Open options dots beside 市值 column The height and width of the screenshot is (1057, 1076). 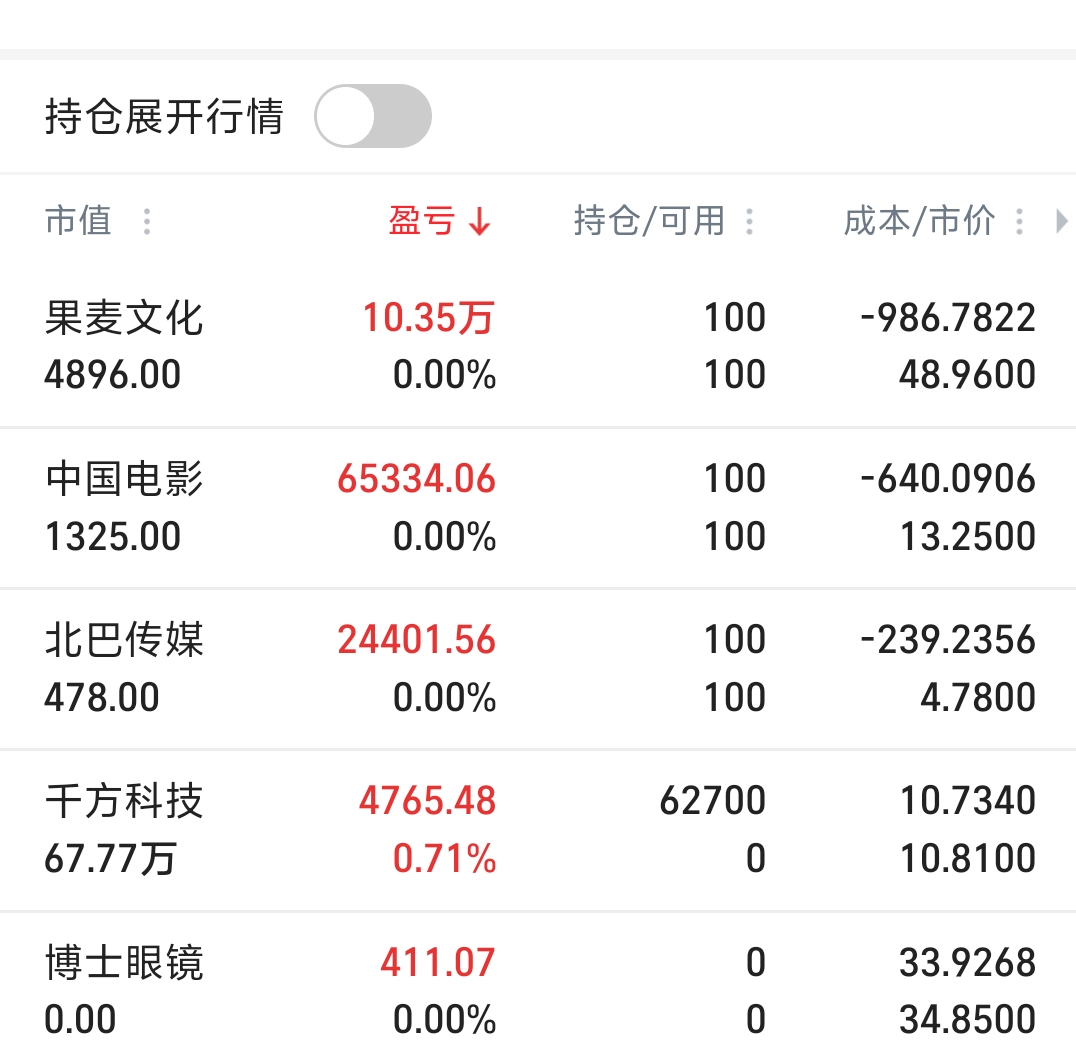146,221
